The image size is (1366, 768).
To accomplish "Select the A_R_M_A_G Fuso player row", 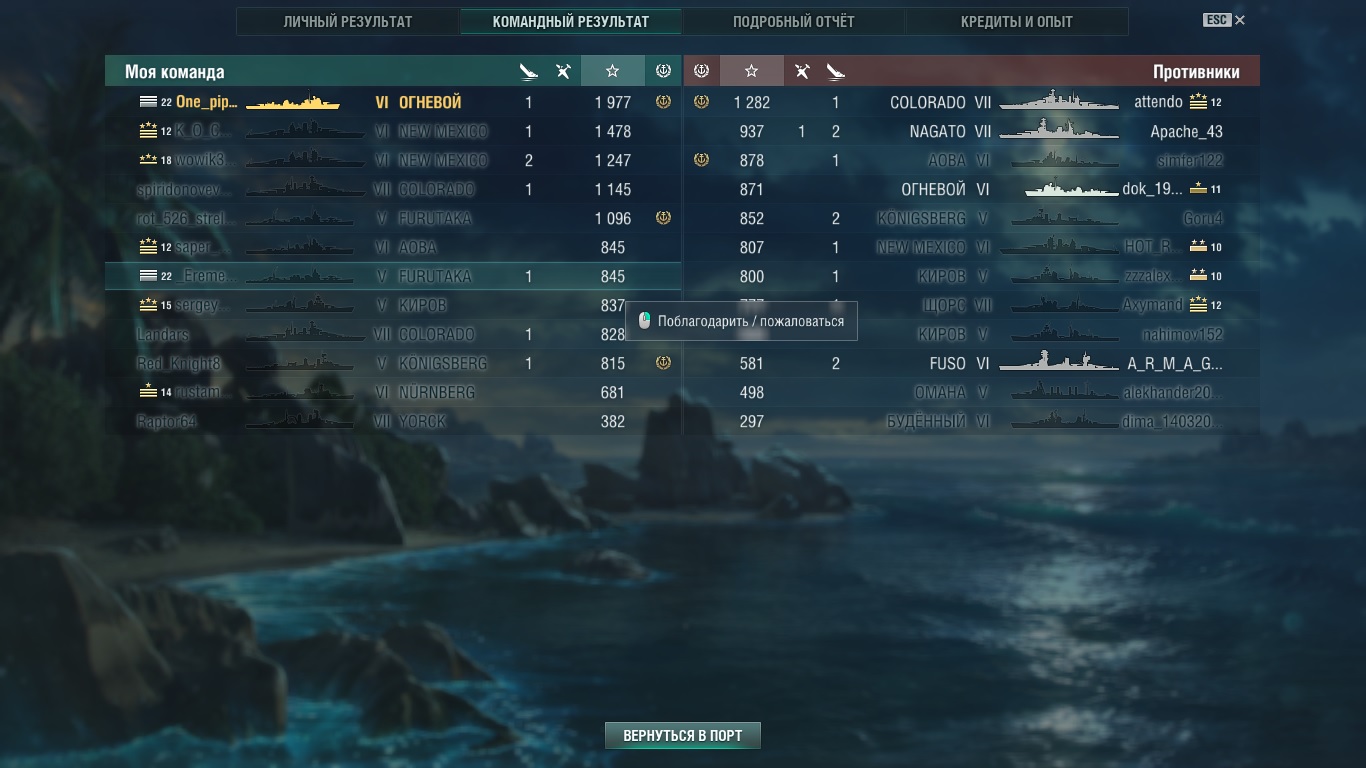I will point(972,363).
